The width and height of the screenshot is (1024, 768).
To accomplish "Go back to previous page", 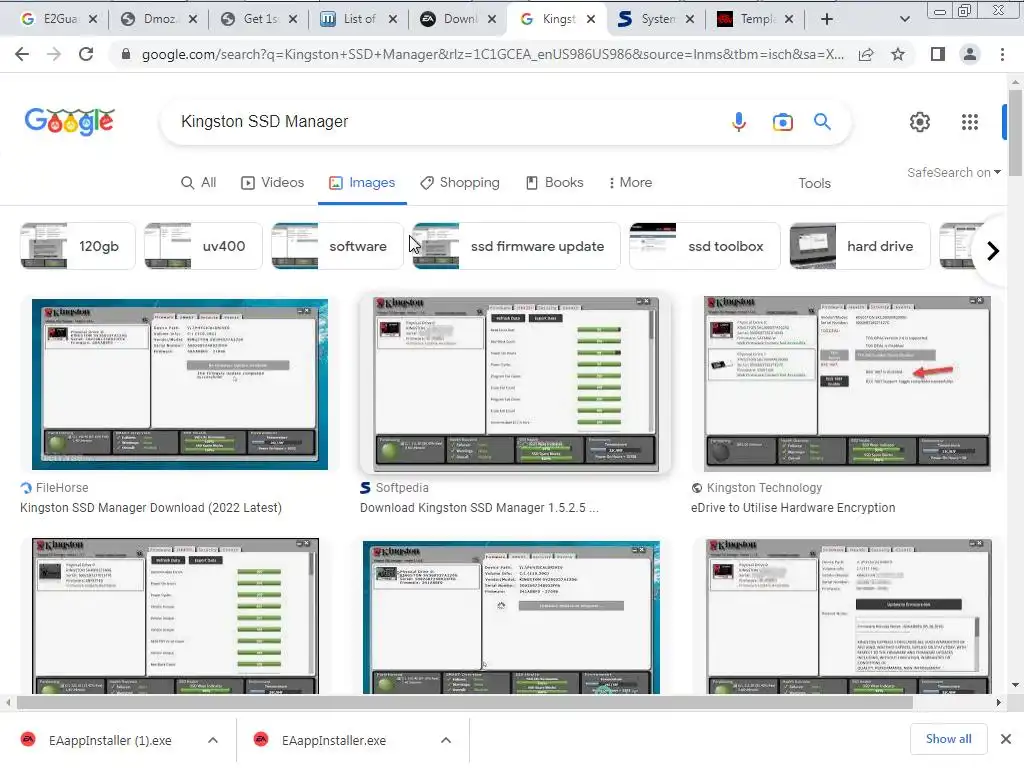I will pos(22,54).
